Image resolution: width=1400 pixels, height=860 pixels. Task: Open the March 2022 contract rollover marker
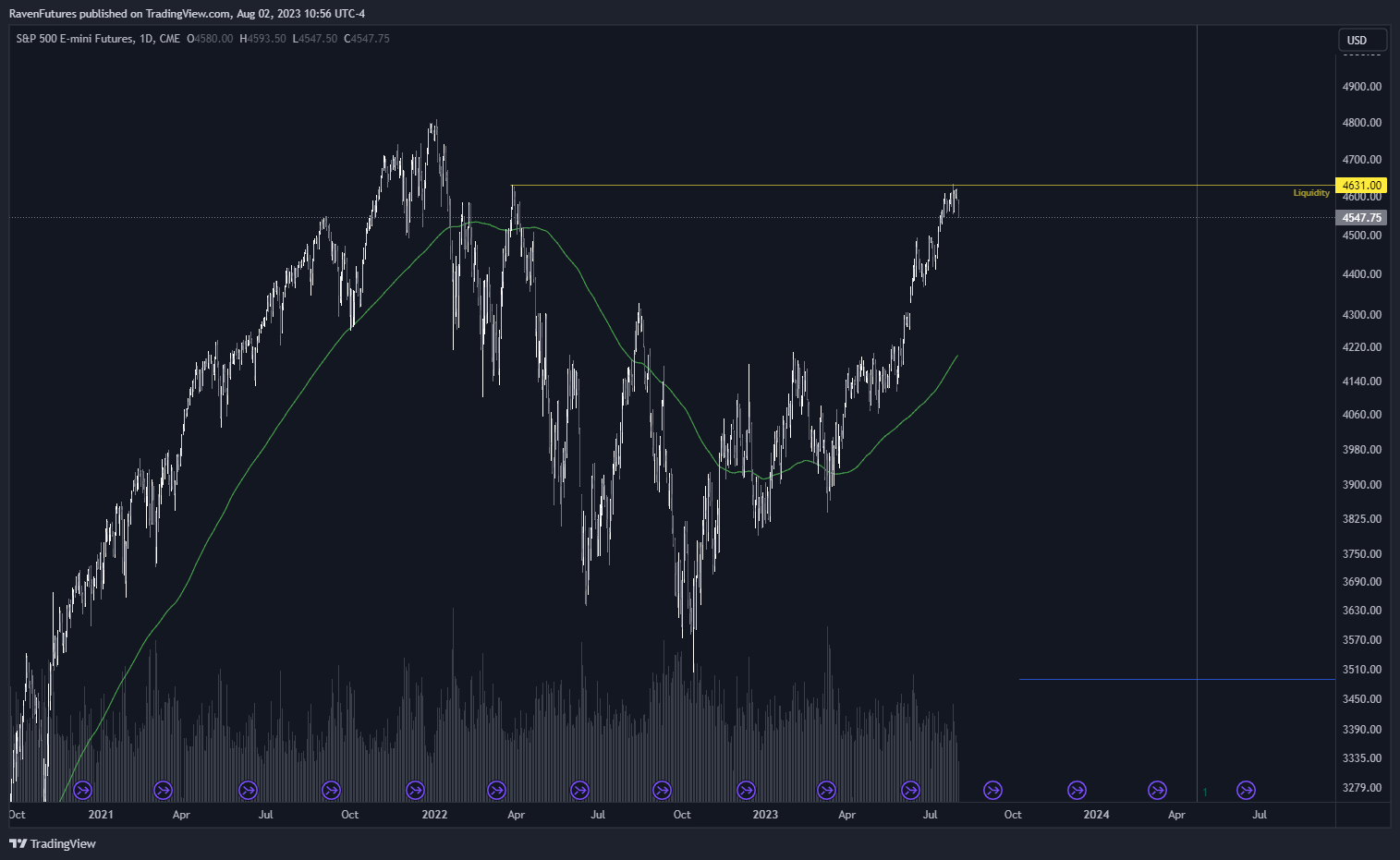pyautogui.click(x=496, y=790)
